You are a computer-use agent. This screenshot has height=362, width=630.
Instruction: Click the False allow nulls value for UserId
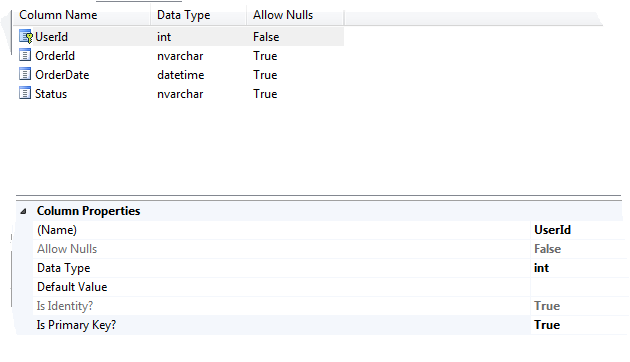[266, 37]
